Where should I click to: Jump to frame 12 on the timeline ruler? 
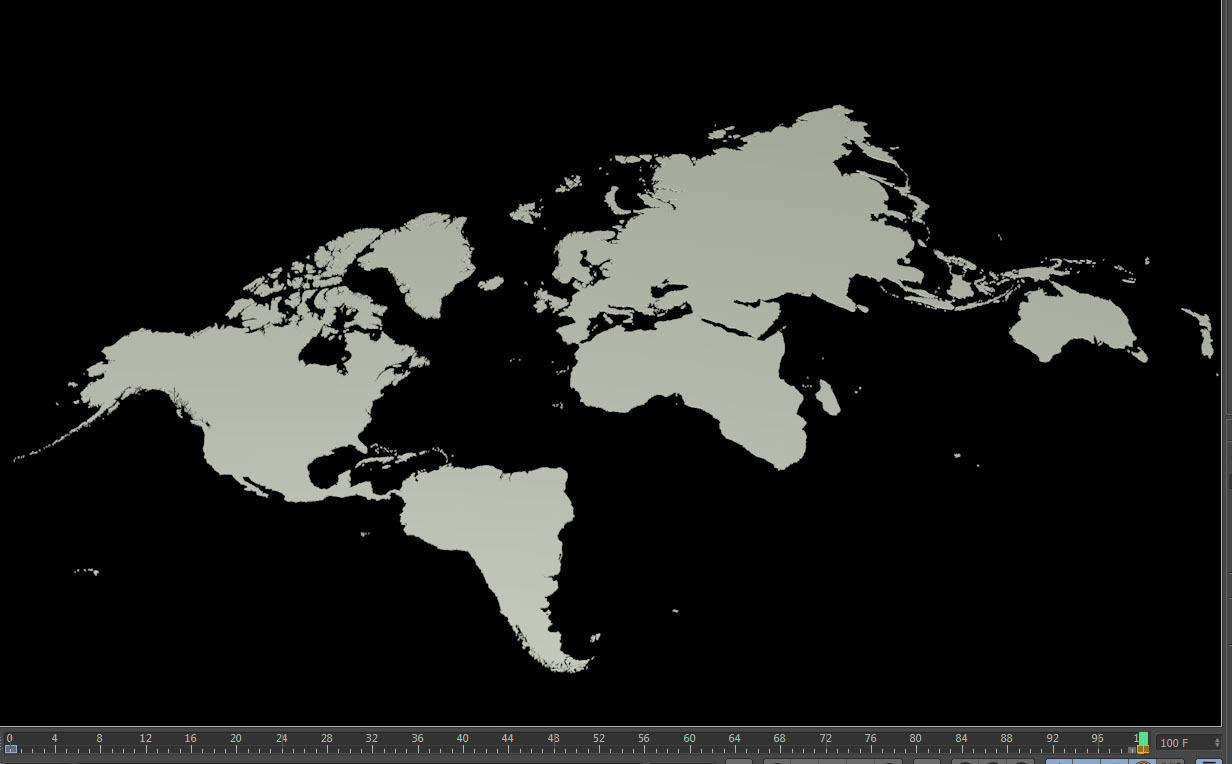[145, 738]
